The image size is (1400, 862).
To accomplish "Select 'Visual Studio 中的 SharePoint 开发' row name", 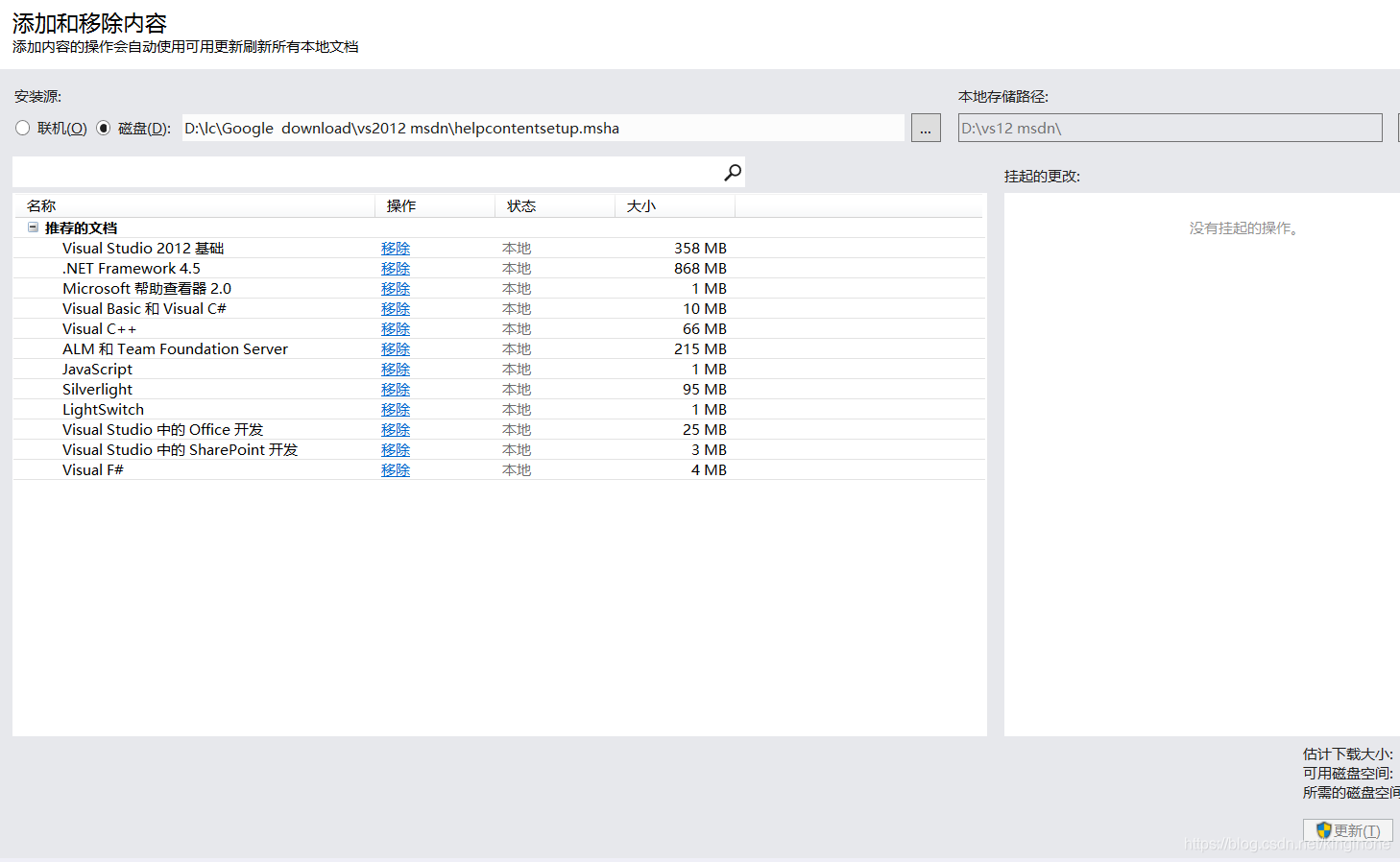I will click(x=180, y=450).
